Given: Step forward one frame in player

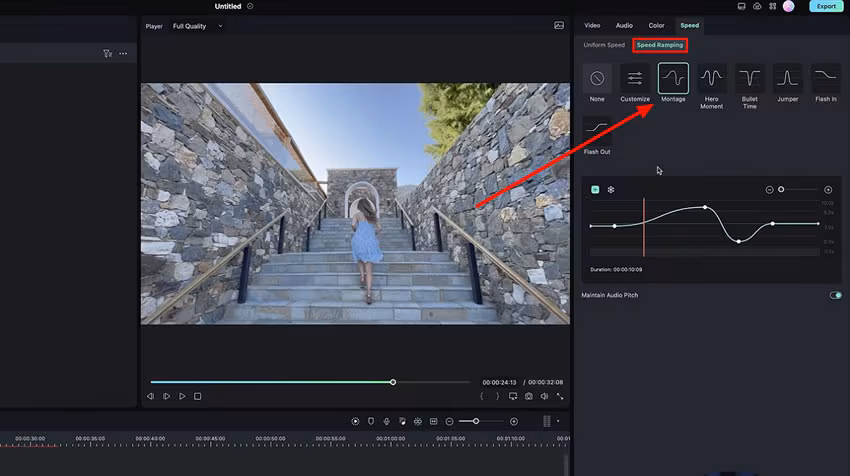Looking at the screenshot, I should (x=166, y=396).
